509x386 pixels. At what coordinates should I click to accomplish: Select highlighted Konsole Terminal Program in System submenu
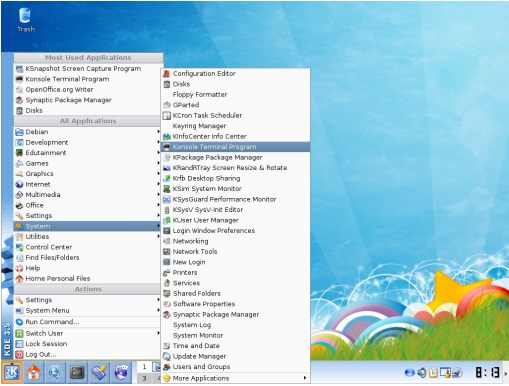point(235,147)
